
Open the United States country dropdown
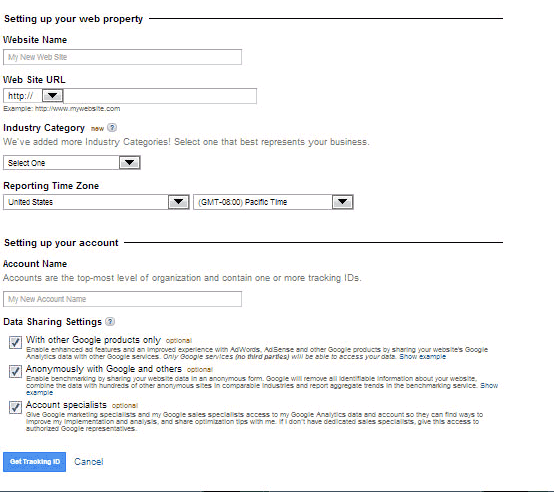tap(96, 202)
